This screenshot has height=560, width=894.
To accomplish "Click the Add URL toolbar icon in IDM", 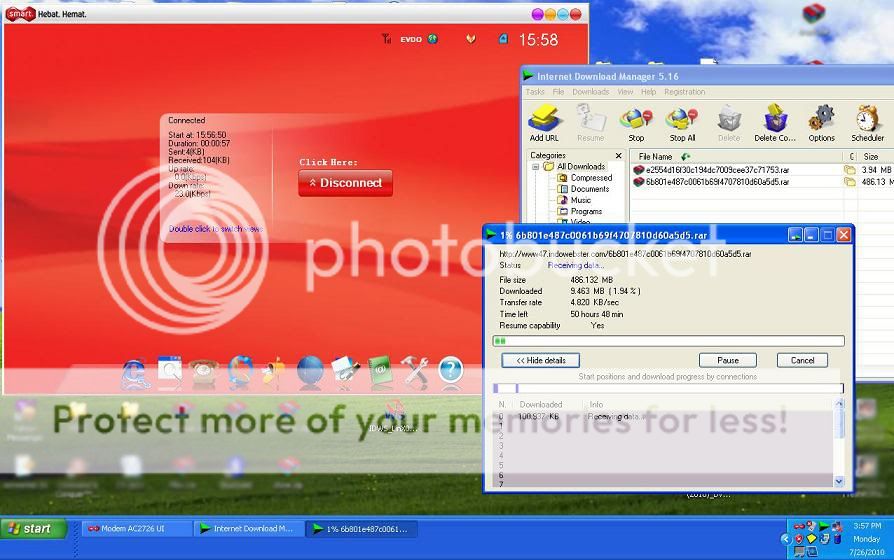I will tap(544, 123).
